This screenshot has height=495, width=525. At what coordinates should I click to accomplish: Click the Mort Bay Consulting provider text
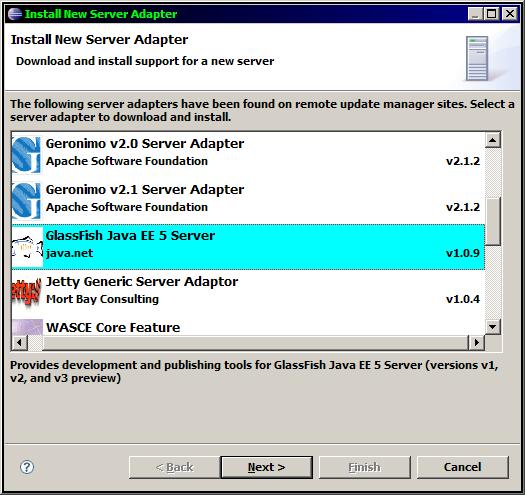coord(102,299)
